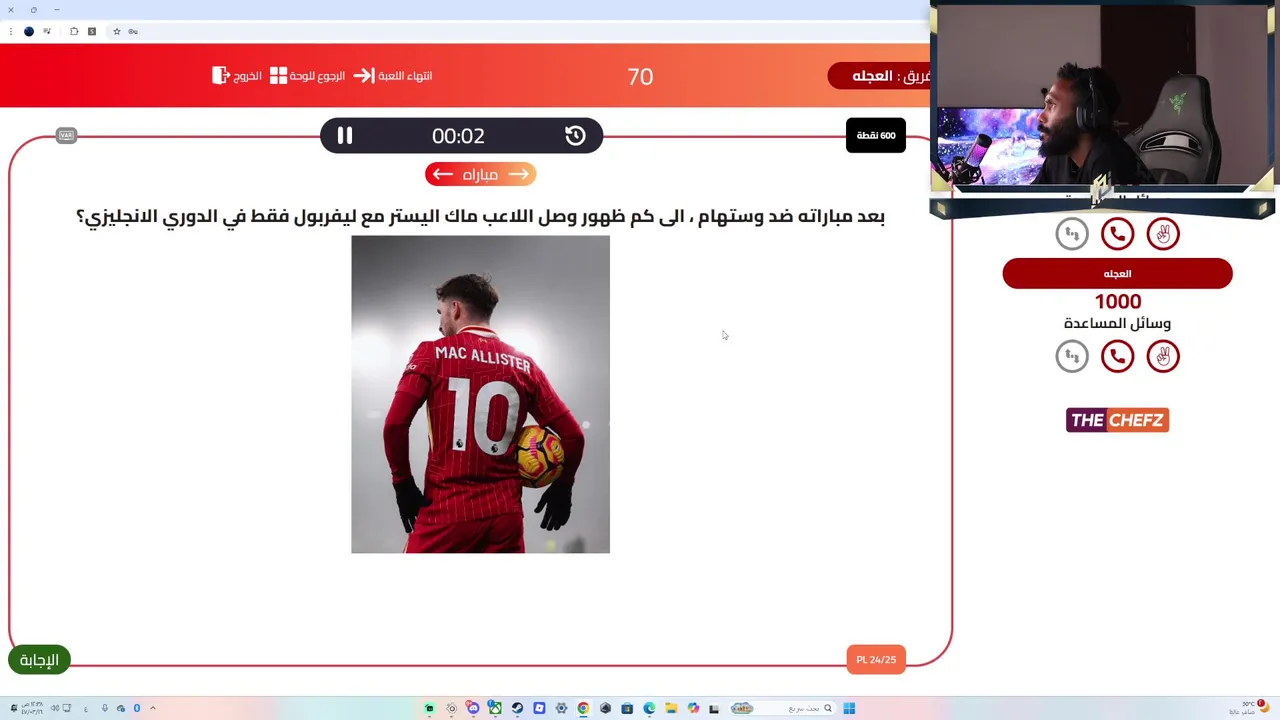This screenshot has height=720, width=1280.
Task: Reveal the answer with الإجابة button
Action: coord(39,659)
